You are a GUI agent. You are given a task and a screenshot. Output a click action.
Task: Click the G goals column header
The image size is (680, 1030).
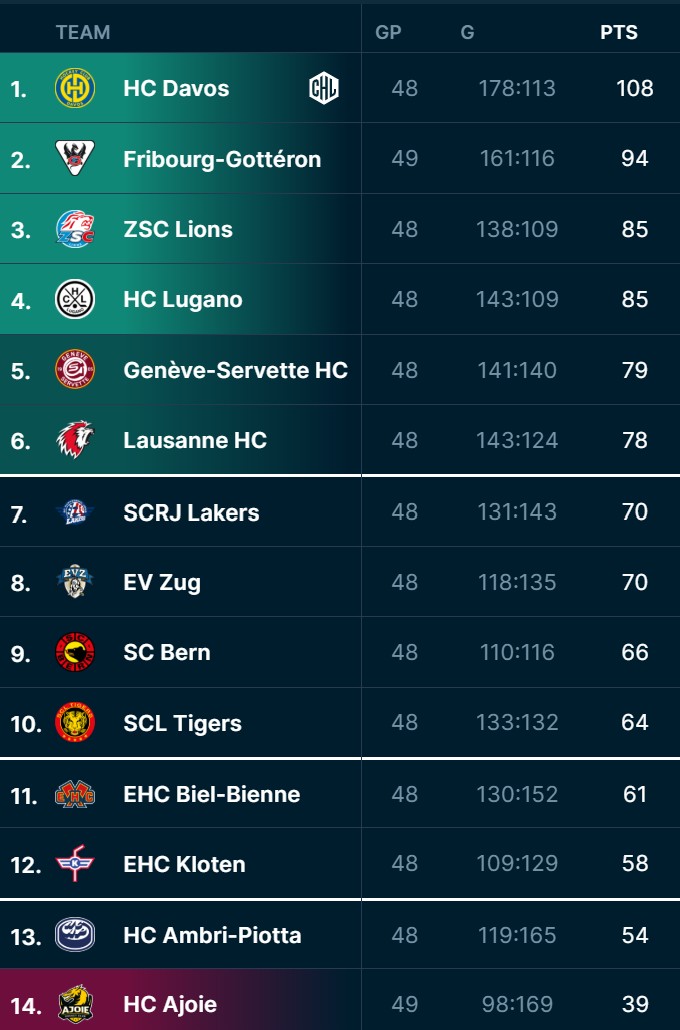(467, 32)
